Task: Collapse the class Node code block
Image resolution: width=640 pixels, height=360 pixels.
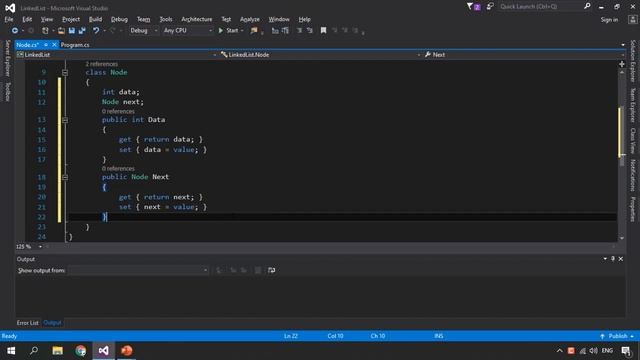Action: [65, 73]
